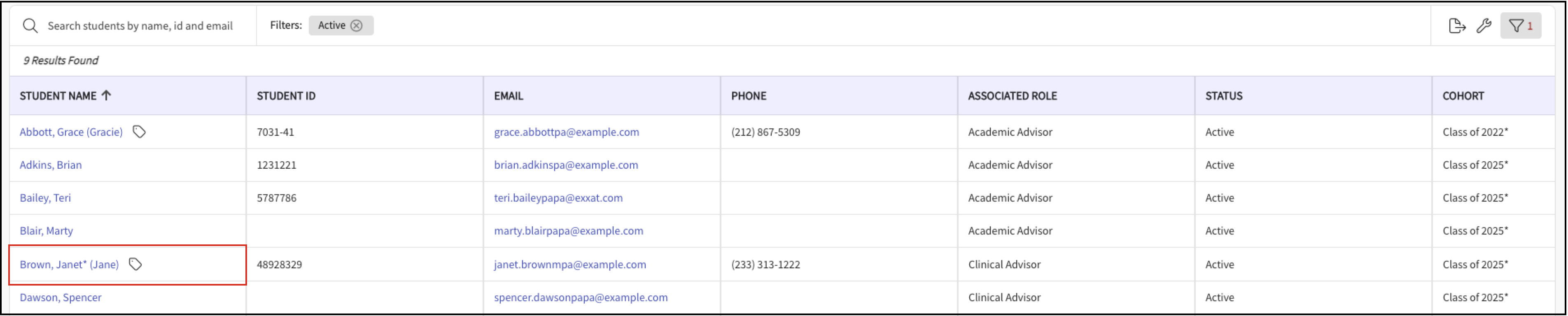Click the export icon
Screen dimensions: 1568x316
point(1456,26)
